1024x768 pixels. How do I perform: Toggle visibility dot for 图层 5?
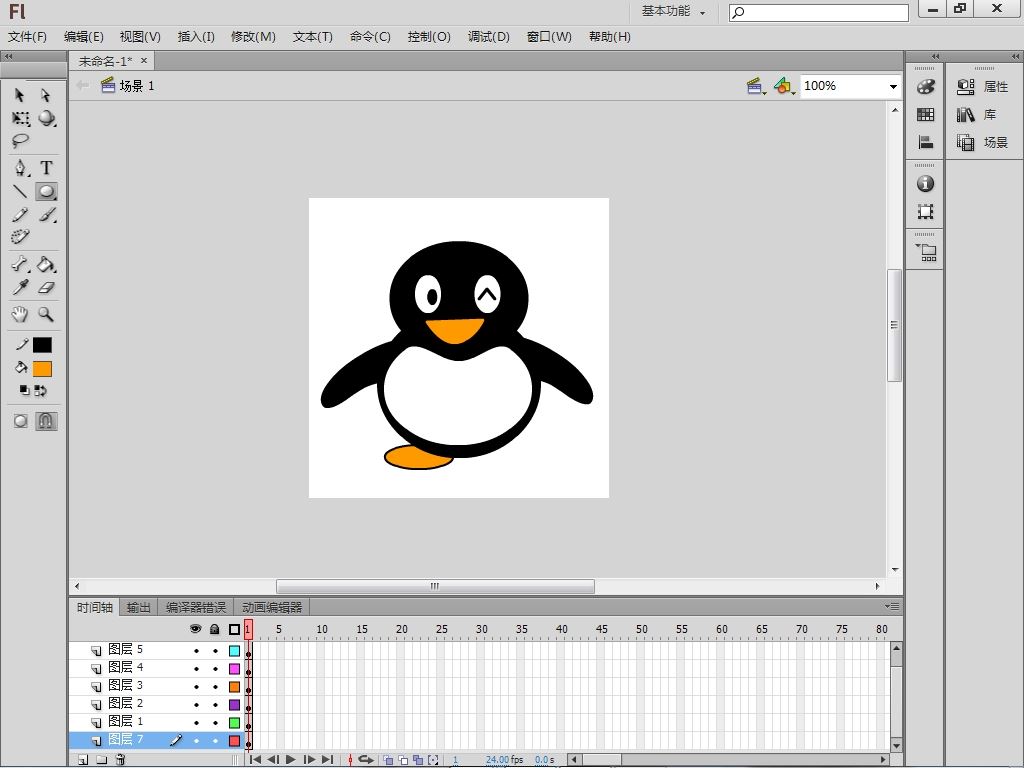coord(196,651)
